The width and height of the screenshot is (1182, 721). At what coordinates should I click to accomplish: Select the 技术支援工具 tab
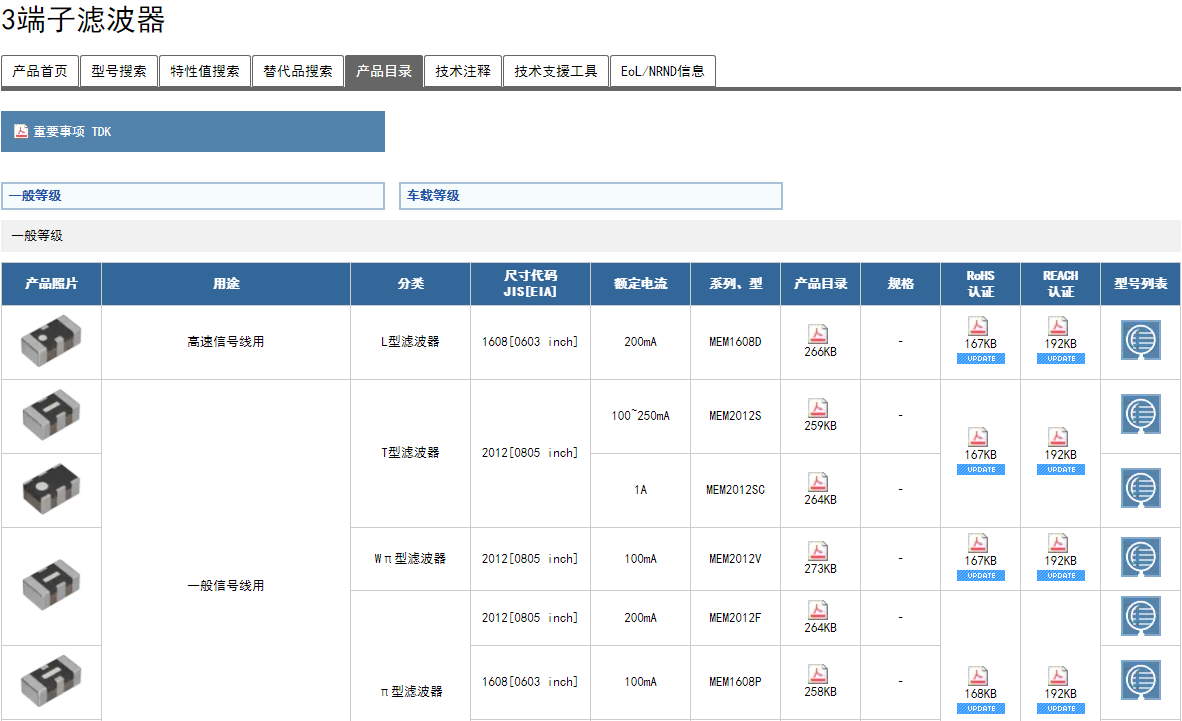pos(556,71)
